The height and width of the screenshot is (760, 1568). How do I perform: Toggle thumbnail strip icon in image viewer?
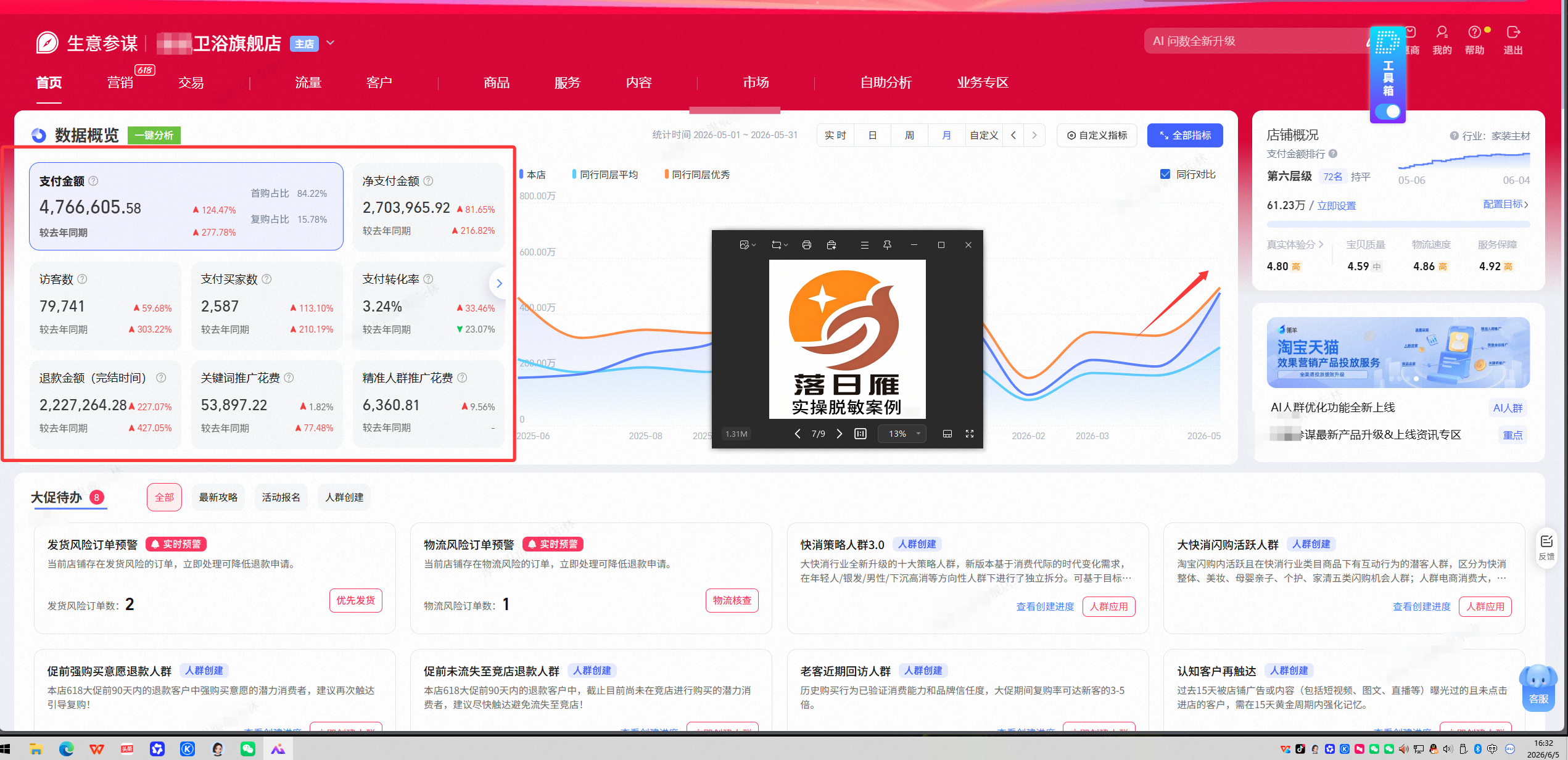tap(947, 434)
